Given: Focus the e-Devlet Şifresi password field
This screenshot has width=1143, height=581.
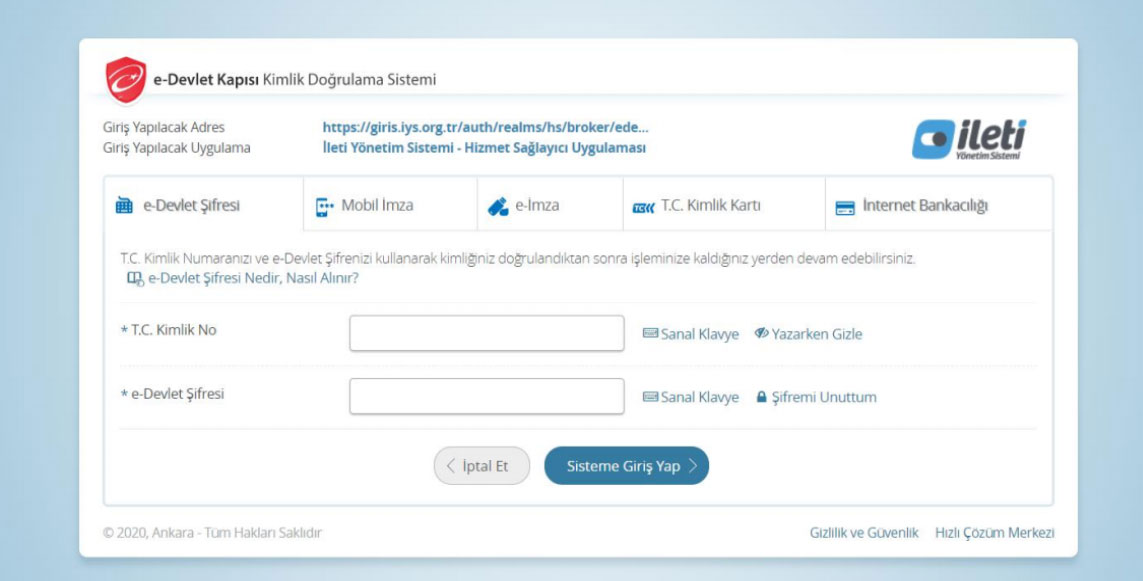Looking at the screenshot, I should tap(487, 396).
